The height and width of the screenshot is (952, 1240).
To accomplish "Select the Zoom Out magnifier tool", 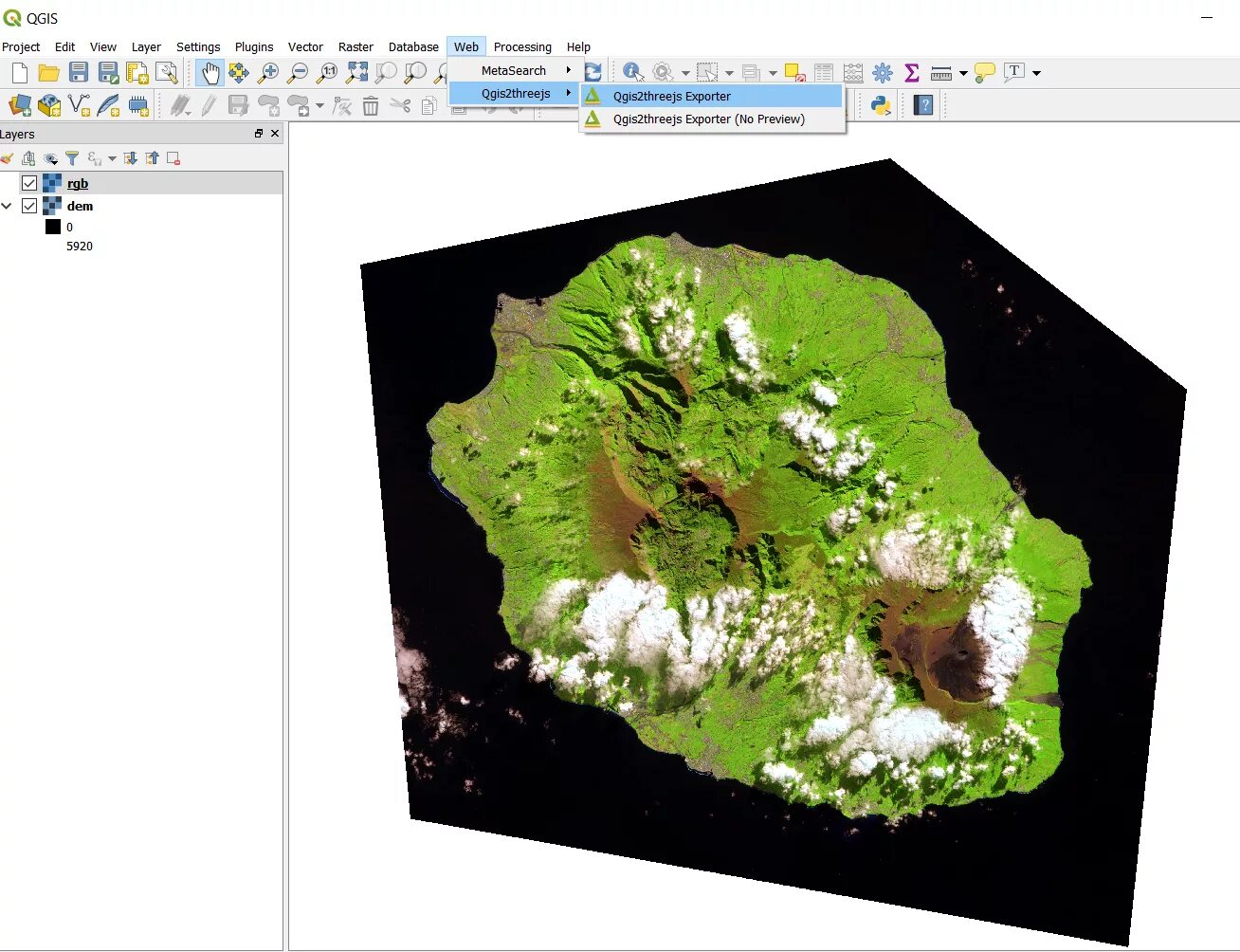I will coord(298,72).
